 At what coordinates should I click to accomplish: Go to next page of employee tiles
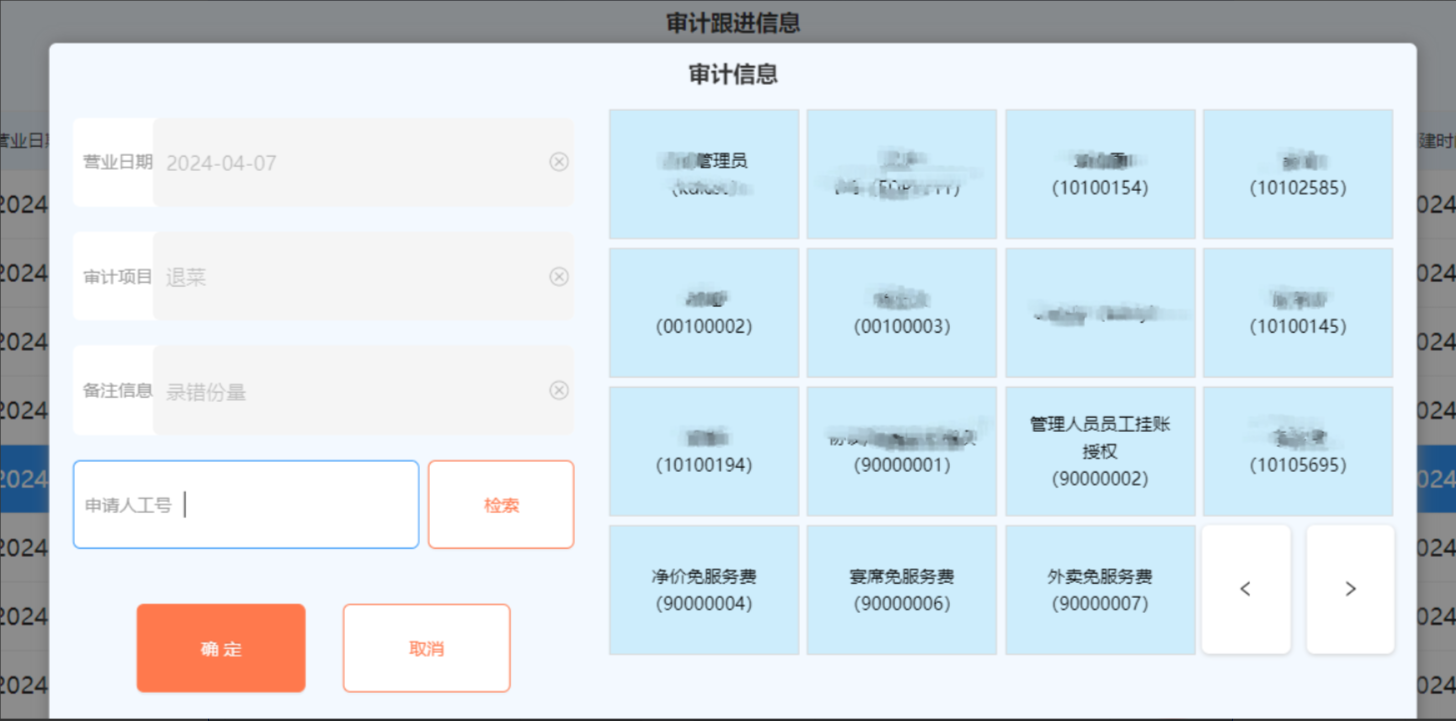coord(1350,589)
